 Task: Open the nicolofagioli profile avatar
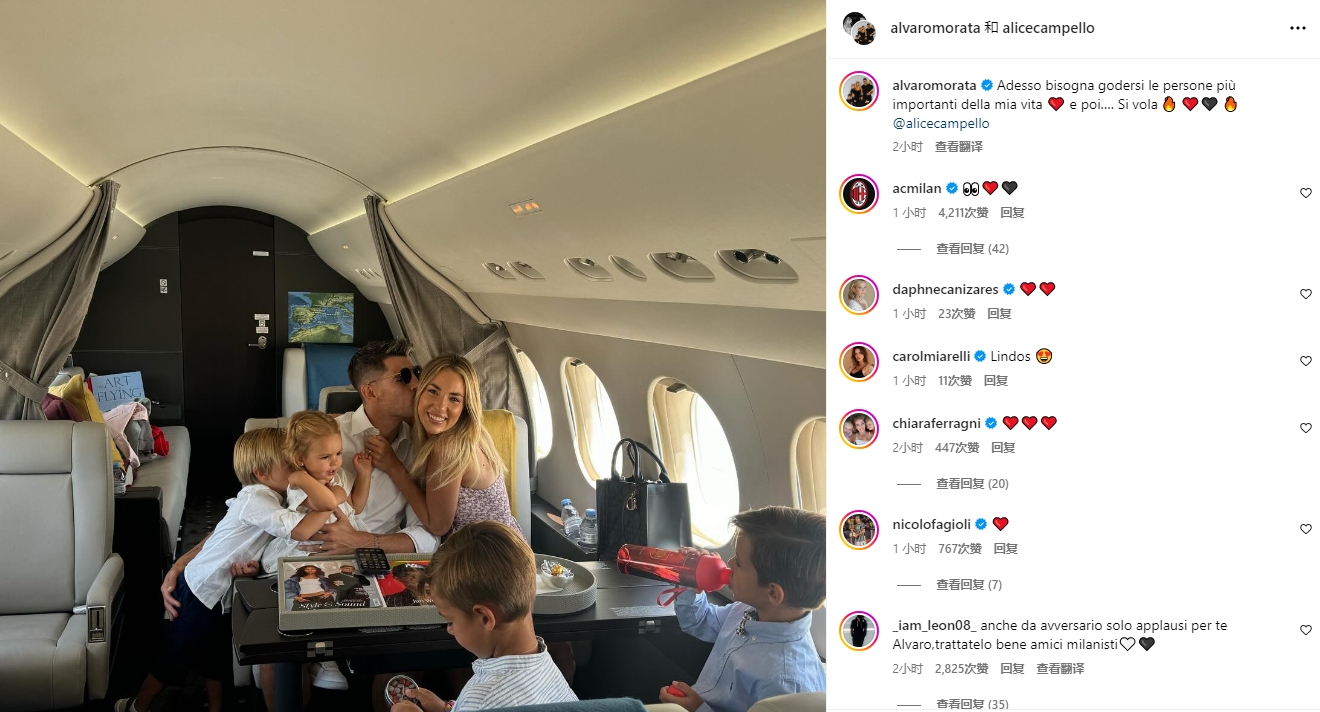859,530
